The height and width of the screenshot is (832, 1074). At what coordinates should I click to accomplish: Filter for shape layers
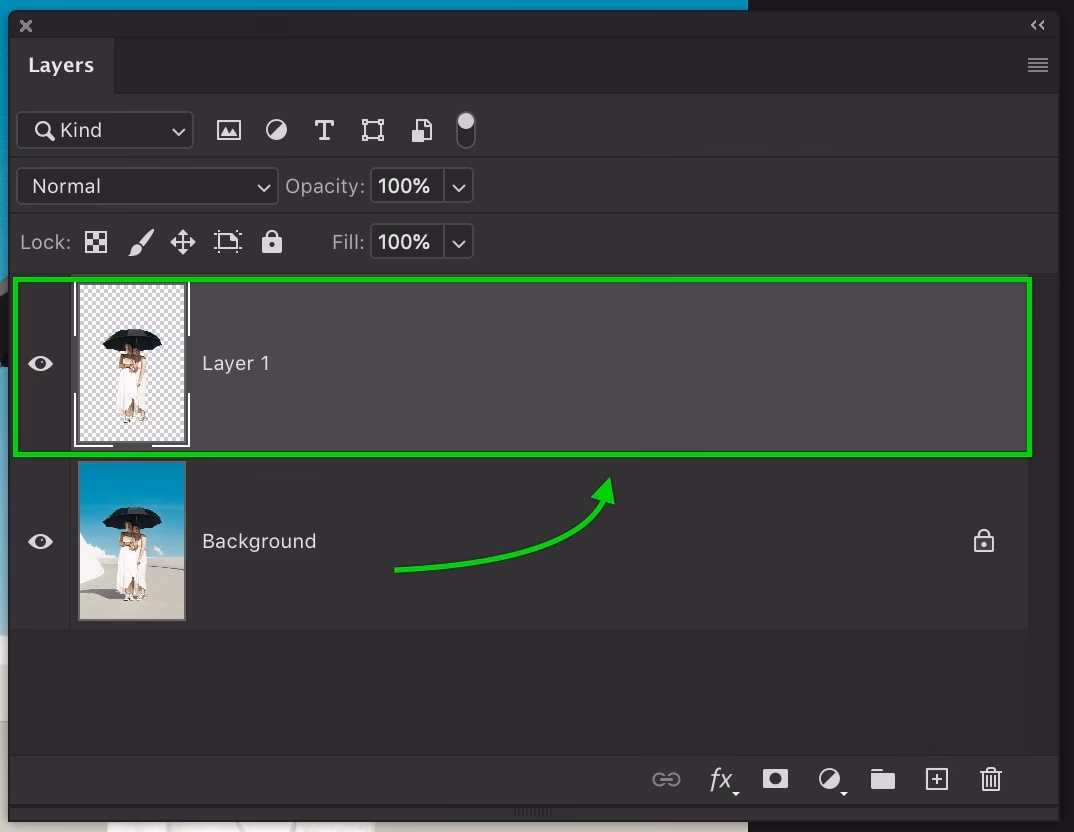point(372,130)
